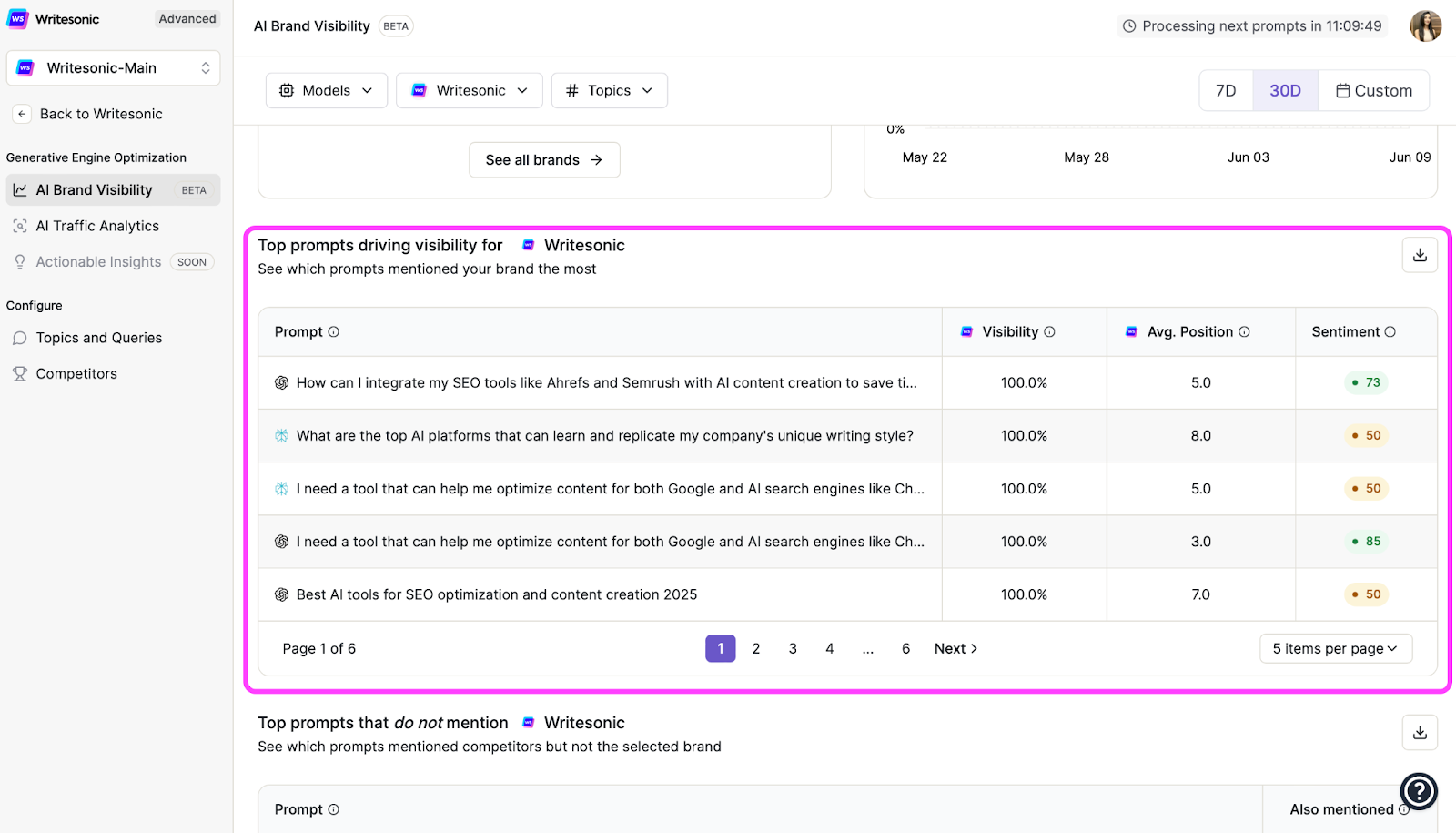Click See all brands button
Screen dimensions: 1456x833
point(544,160)
